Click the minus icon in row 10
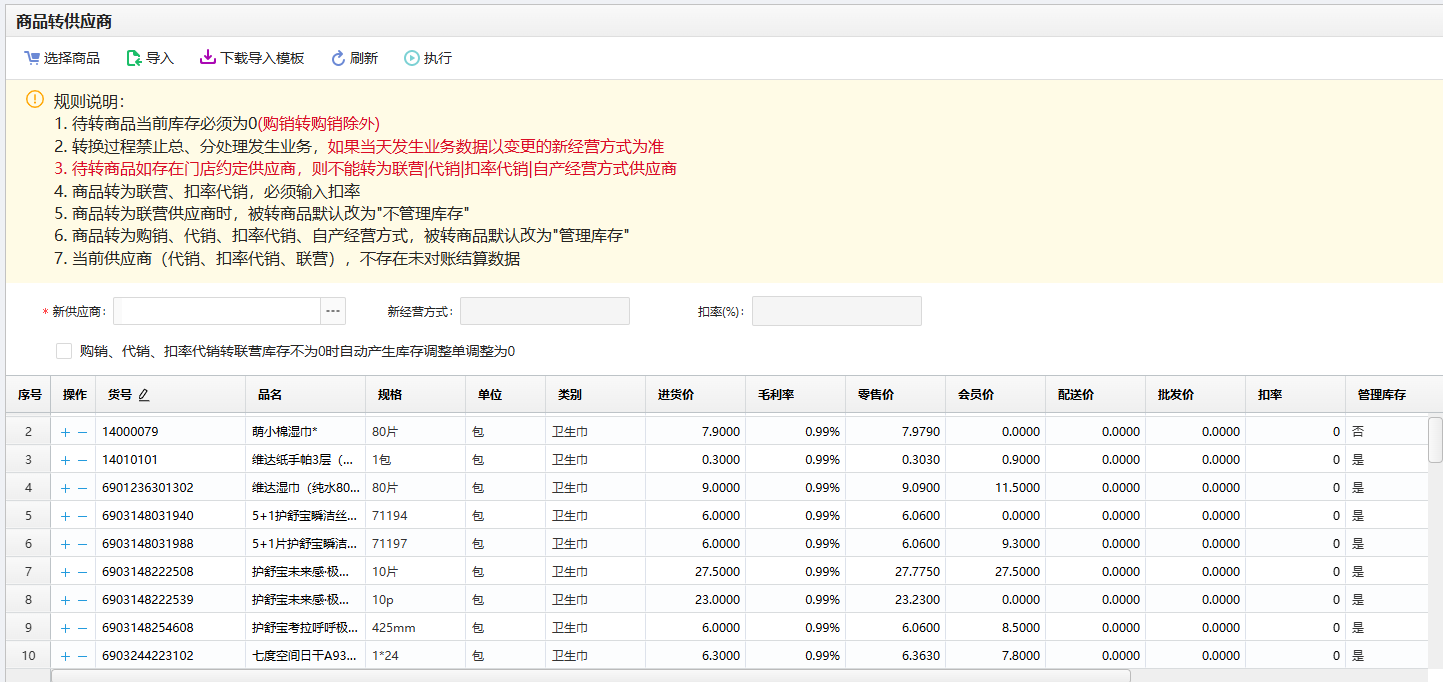Image resolution: width=1443 pixels, height=682 pixels. (x=82, y=656)
